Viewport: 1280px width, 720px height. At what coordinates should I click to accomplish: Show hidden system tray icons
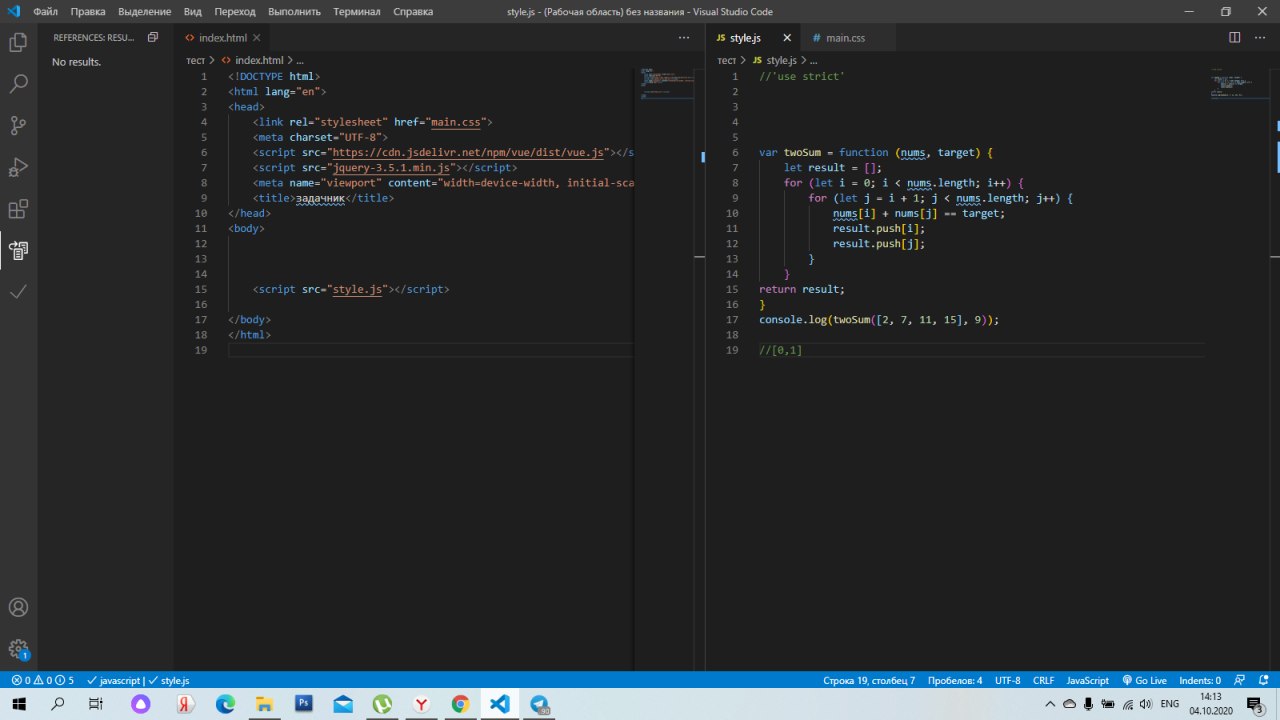tap(1049, 704)
